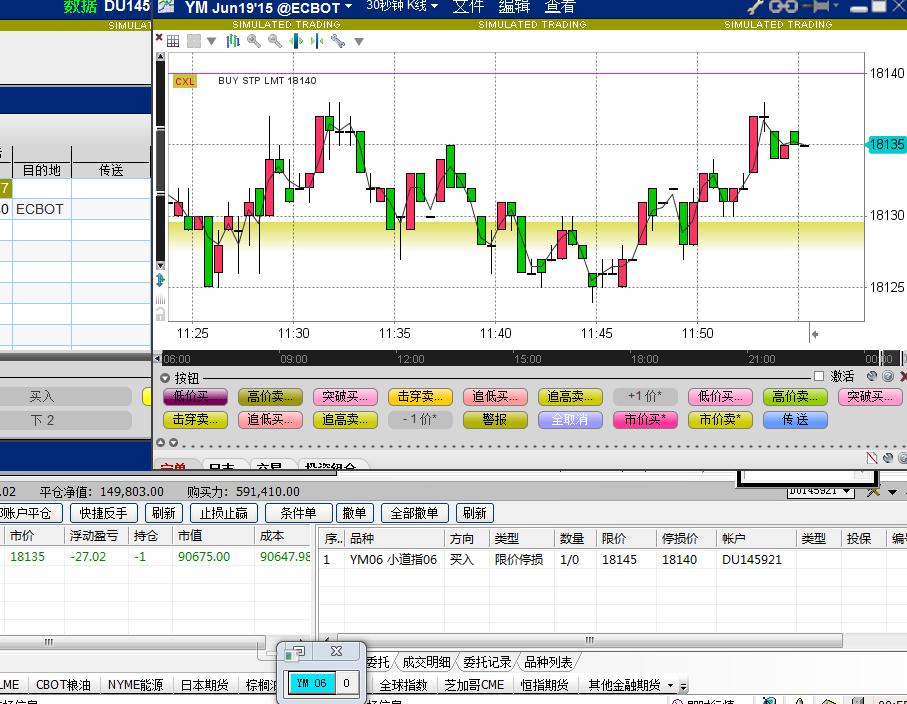Select the YM06 小道指06 order row

(393, 560)
